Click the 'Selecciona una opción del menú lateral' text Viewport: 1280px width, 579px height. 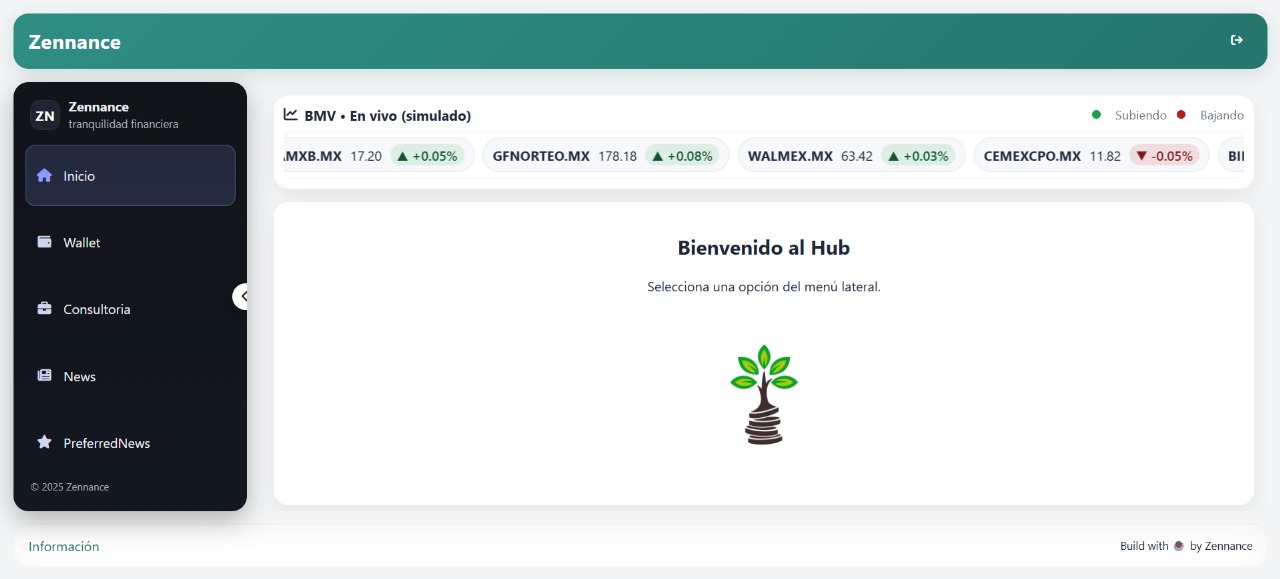point(764,287)
